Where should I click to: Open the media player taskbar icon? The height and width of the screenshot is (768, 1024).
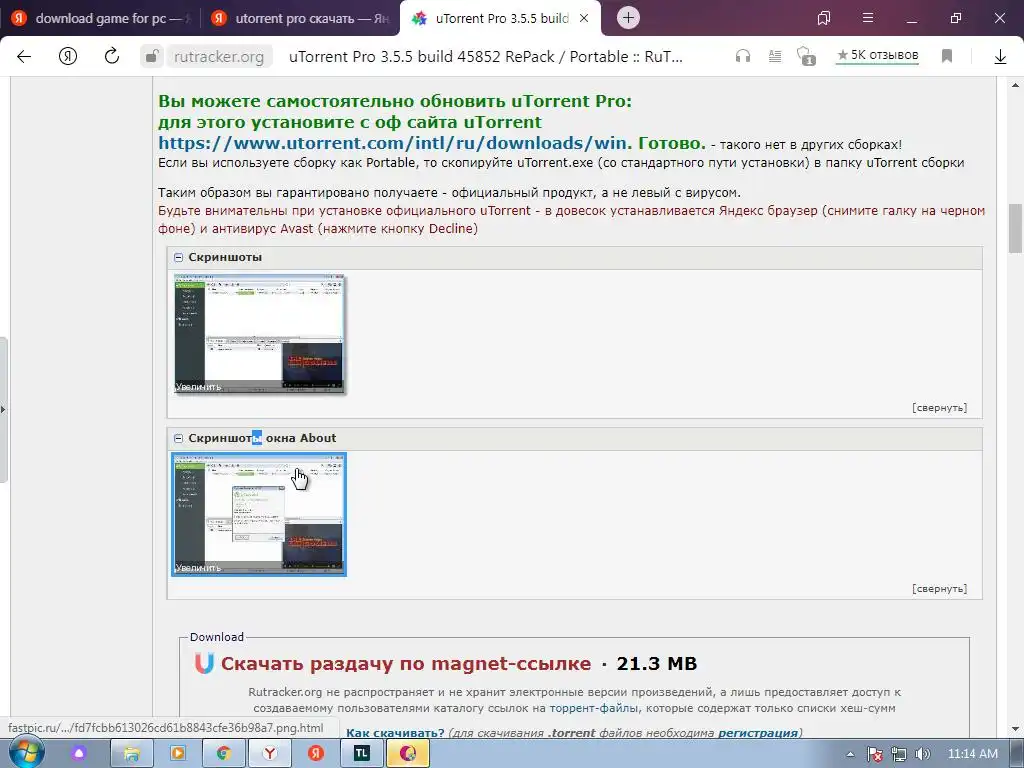pos(177,753)
